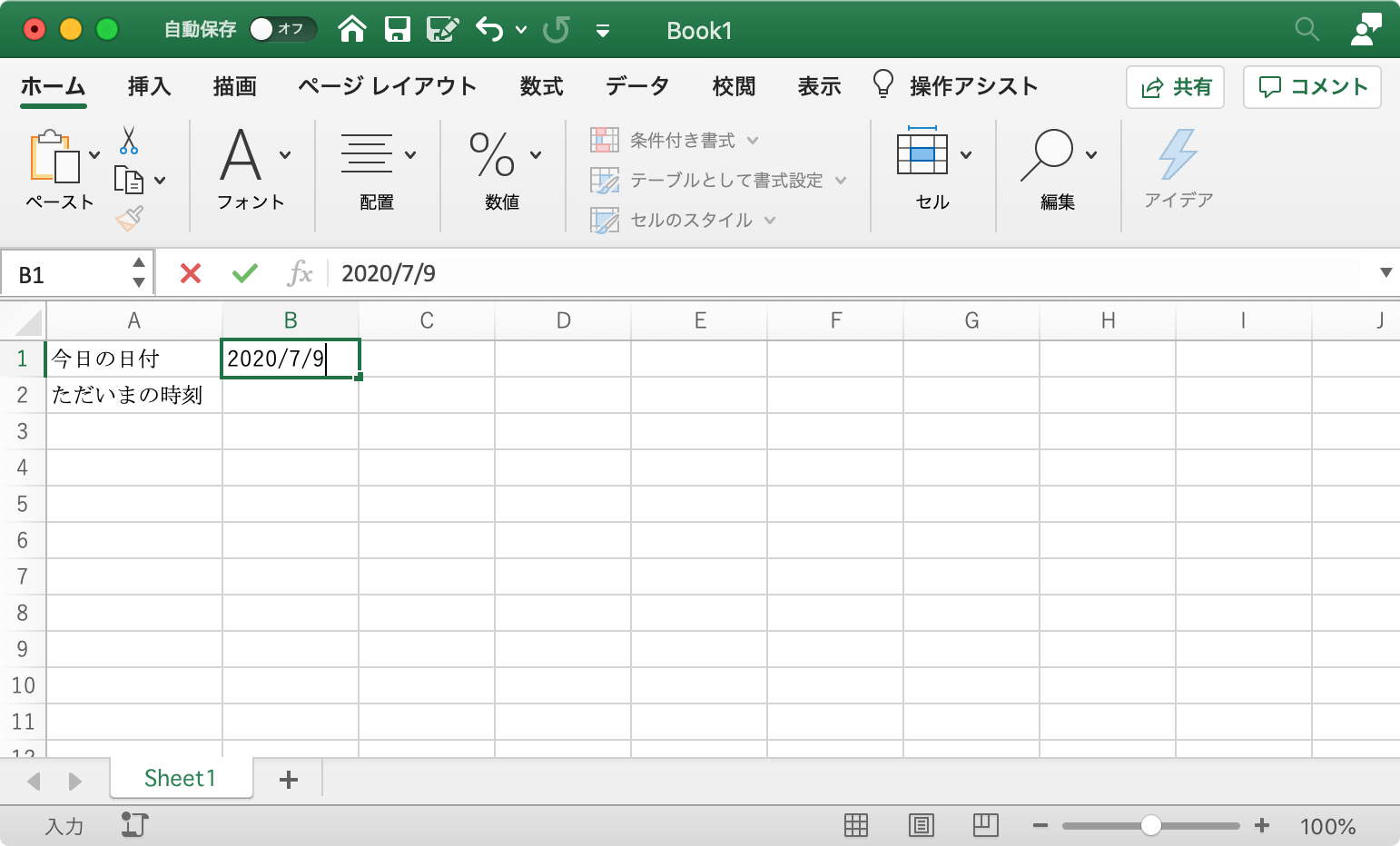The image size is (1400, 846).
Task: Cut selection with scissors icon
Action: tap(129, 141)
